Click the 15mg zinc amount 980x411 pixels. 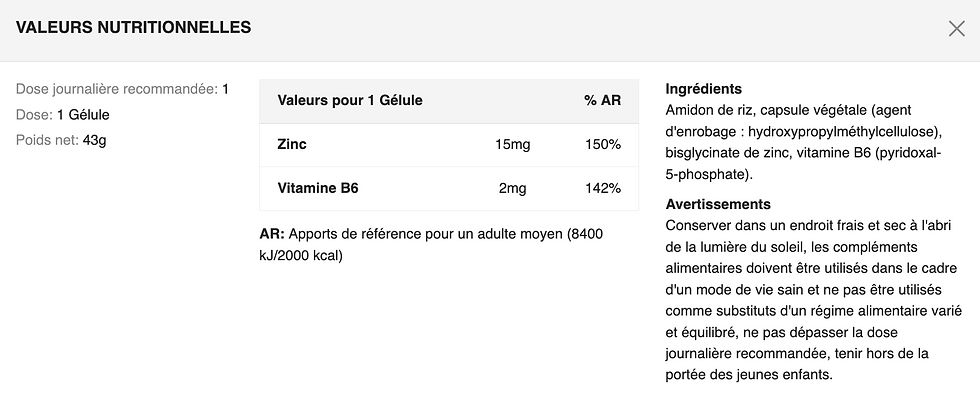(512, 145)
